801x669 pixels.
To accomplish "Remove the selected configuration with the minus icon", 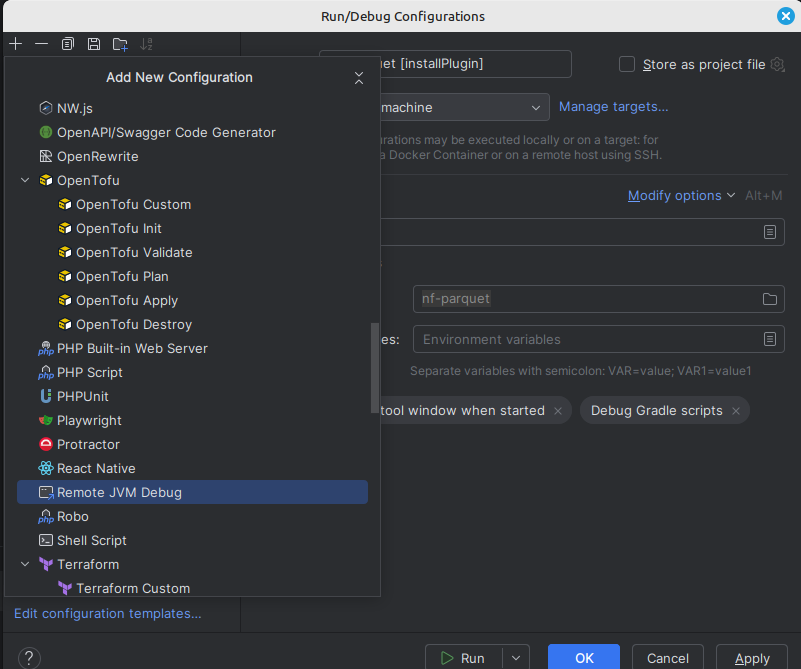I will (40, 44).
